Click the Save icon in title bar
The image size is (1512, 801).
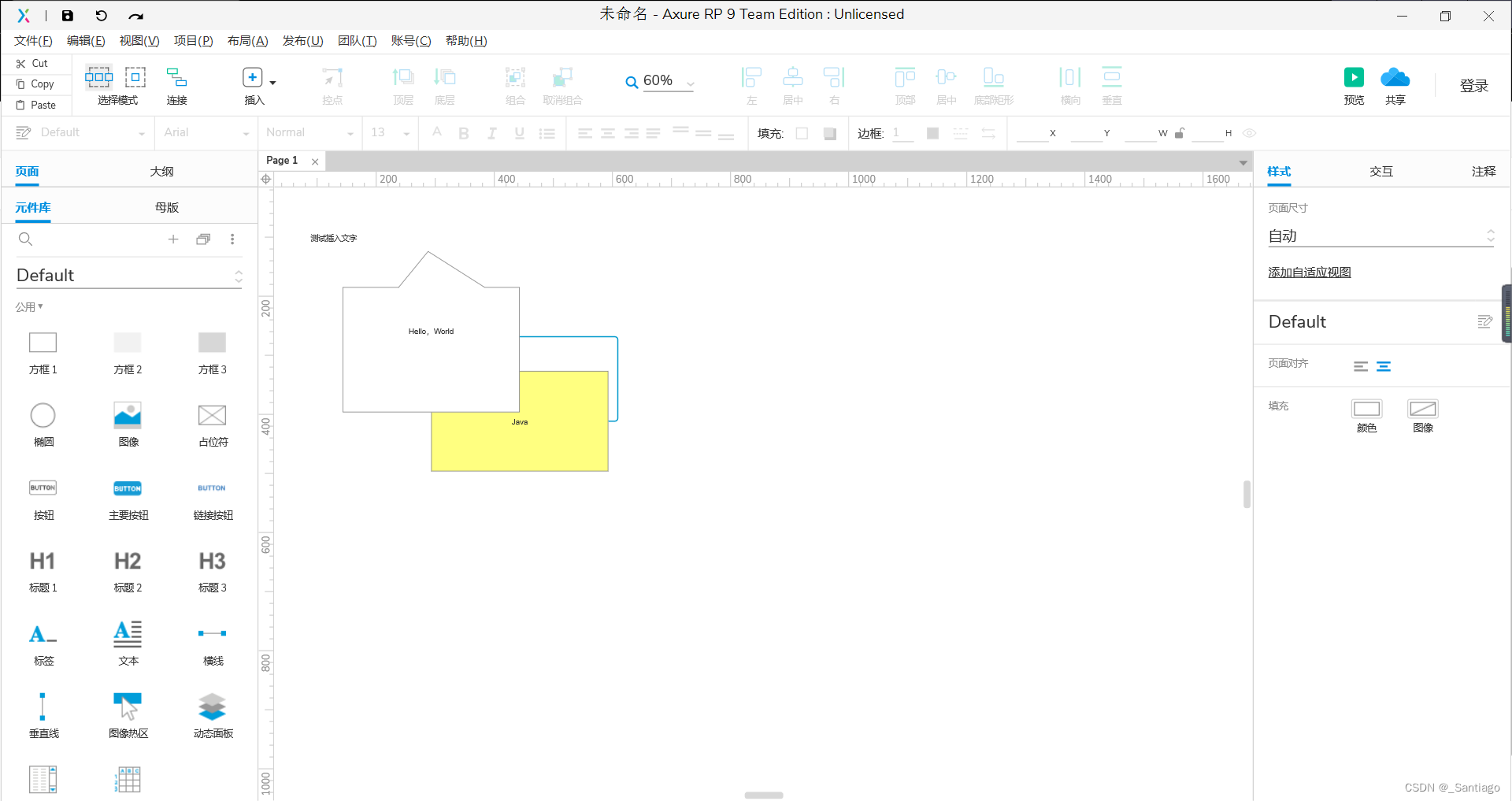tap(68, 16)
